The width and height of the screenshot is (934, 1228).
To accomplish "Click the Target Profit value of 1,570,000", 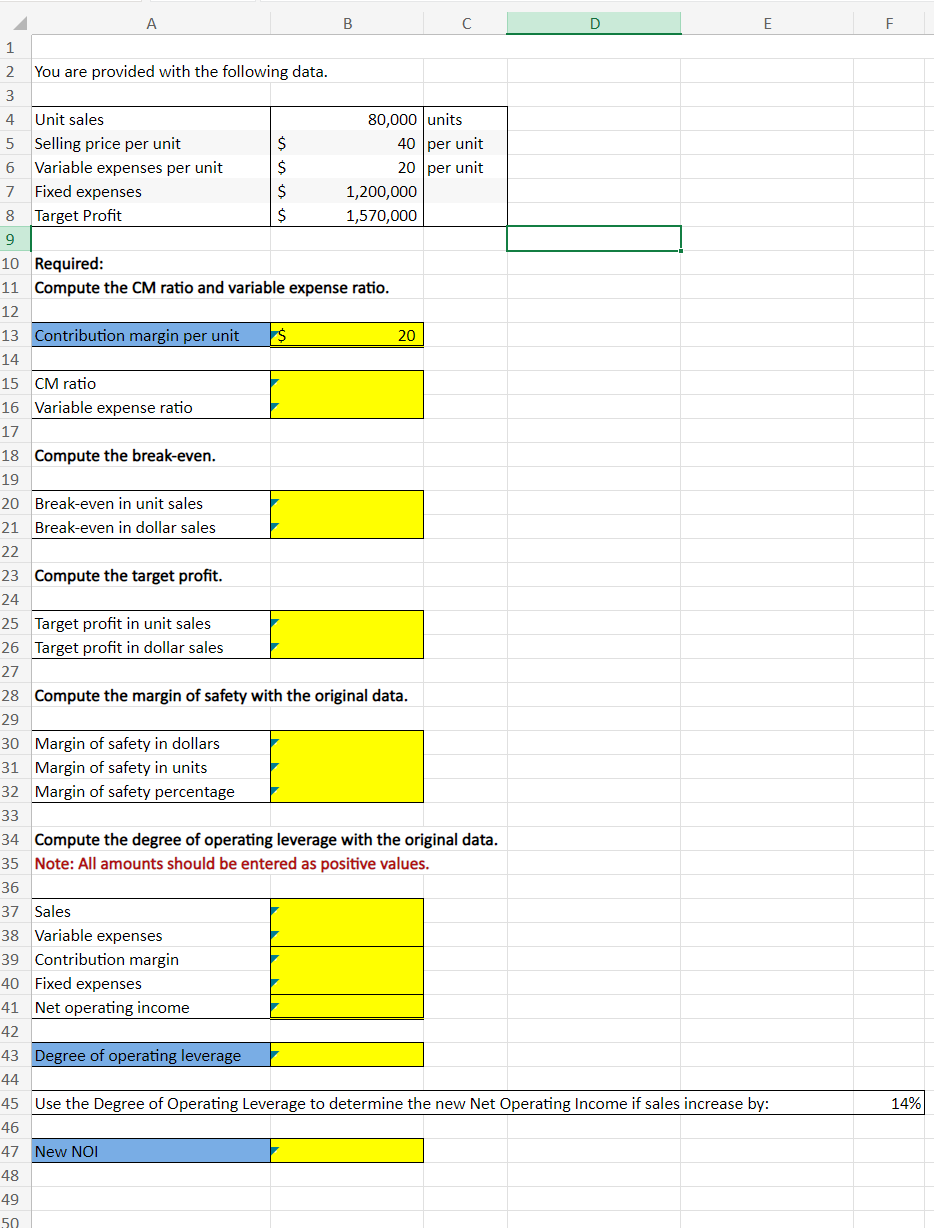I will click(x=346, y=215).
